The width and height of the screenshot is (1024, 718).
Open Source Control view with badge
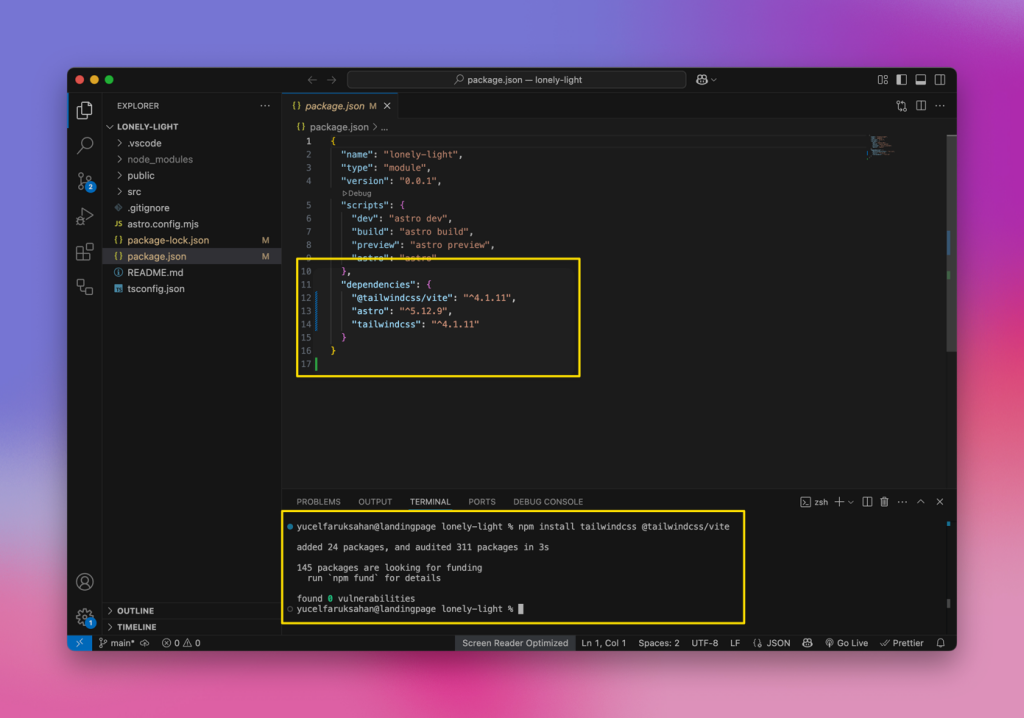(x=85, y=181)
